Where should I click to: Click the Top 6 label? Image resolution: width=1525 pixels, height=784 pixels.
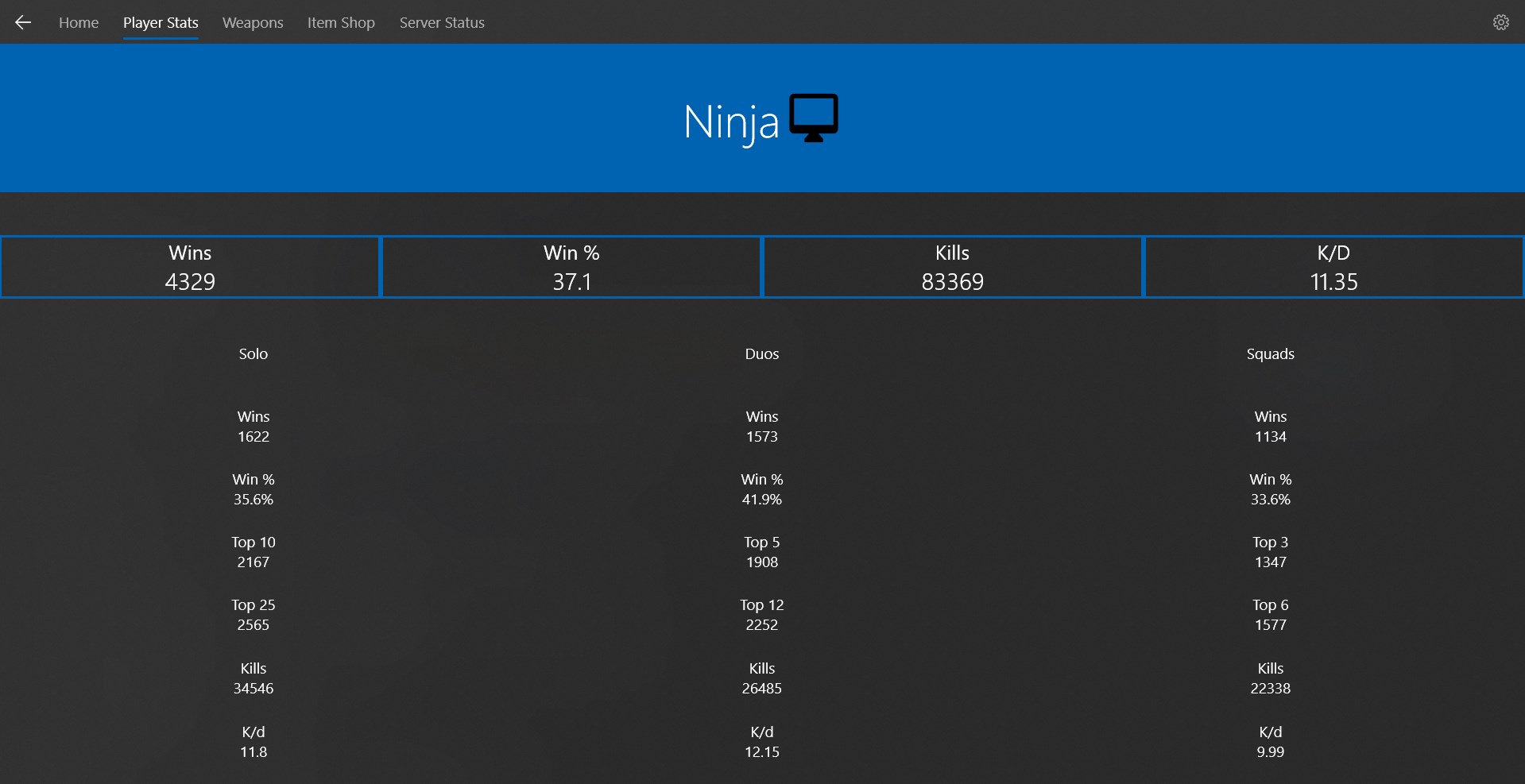coord(1271,605)
